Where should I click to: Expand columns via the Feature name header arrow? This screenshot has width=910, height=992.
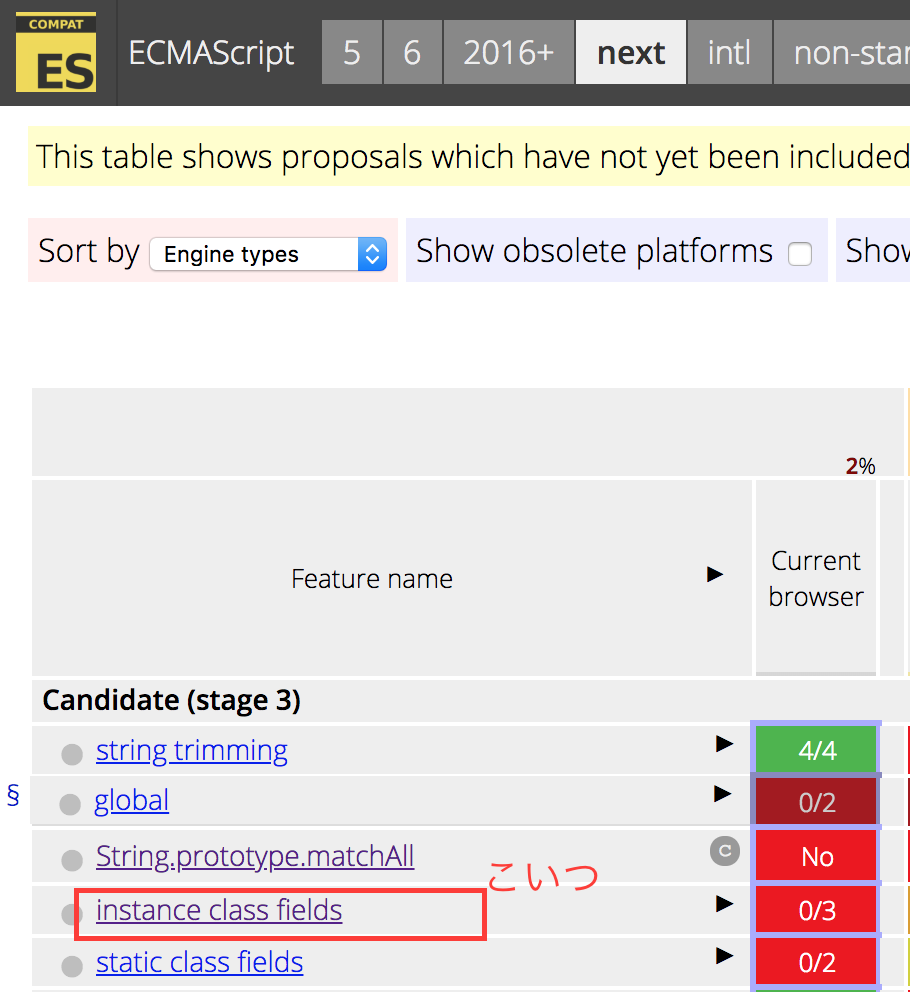coord(714,574)
